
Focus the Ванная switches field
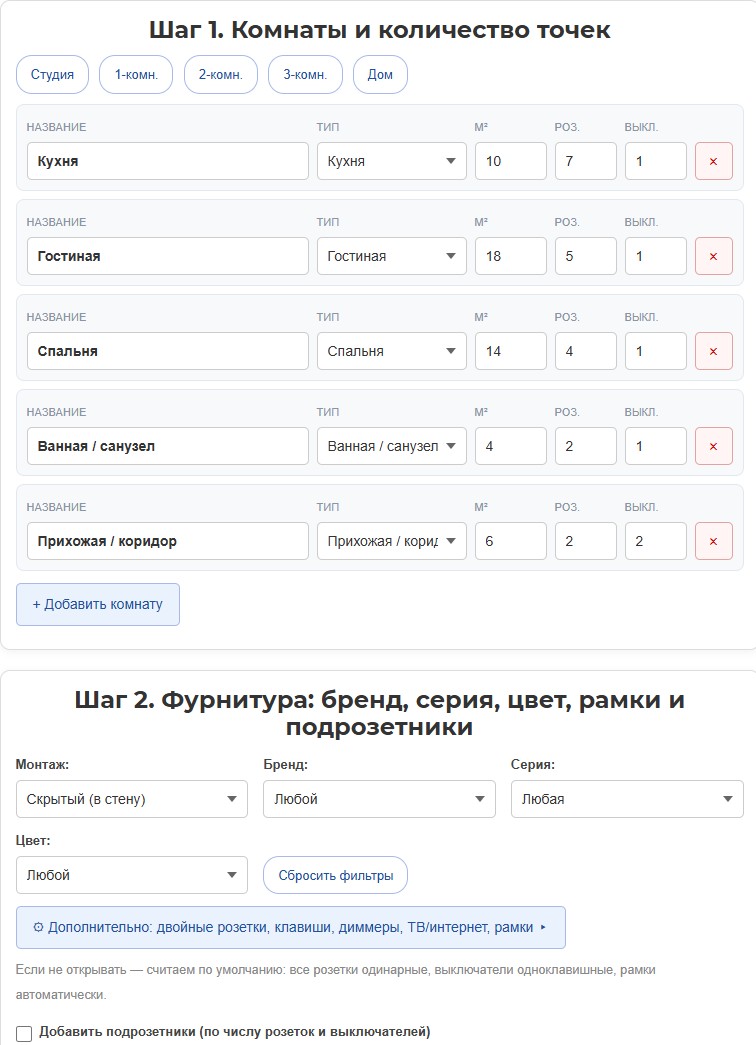[655, 446]
